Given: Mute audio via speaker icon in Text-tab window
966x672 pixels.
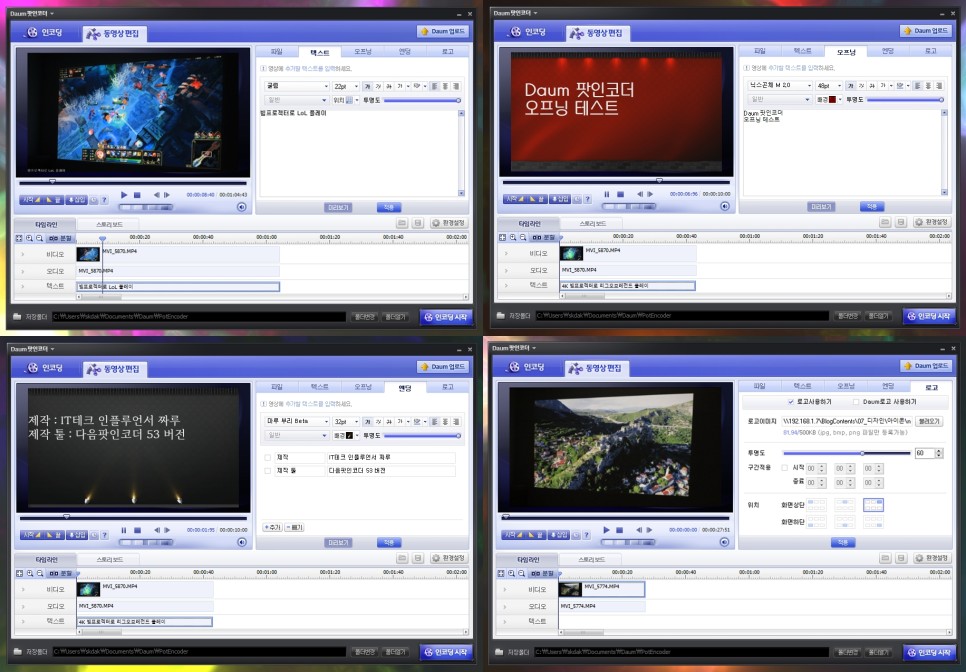Looking at the screenshot, I should pyautogui.click(x=242, y=207).
